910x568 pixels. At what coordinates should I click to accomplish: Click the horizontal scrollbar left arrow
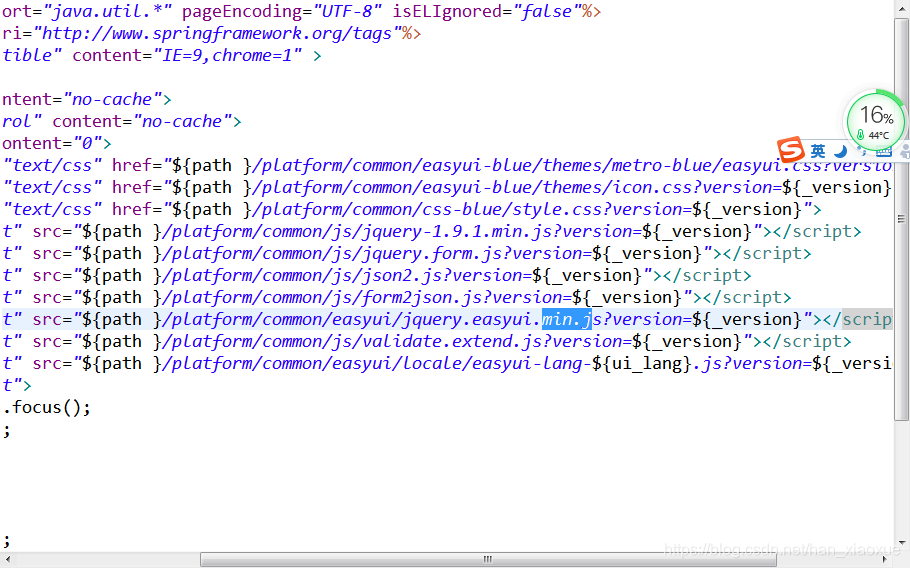[6, 559]
